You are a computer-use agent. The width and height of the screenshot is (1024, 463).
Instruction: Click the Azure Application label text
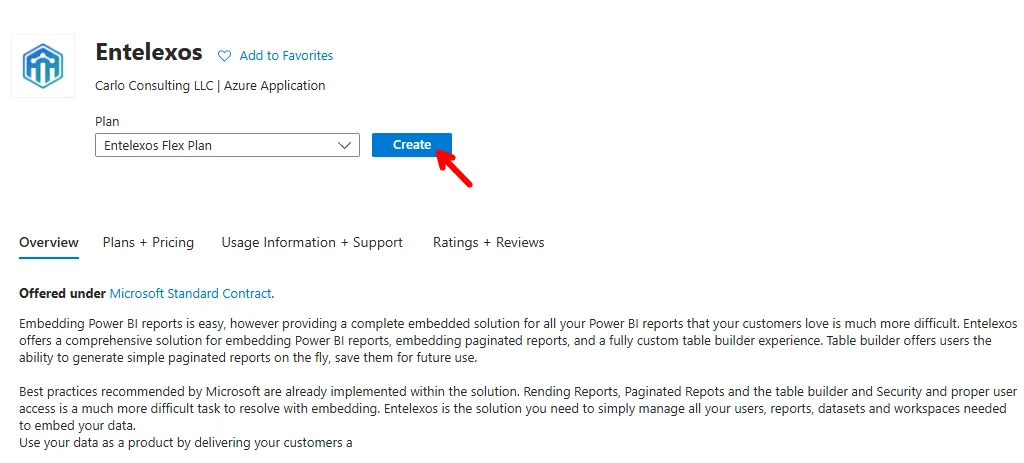274,86
